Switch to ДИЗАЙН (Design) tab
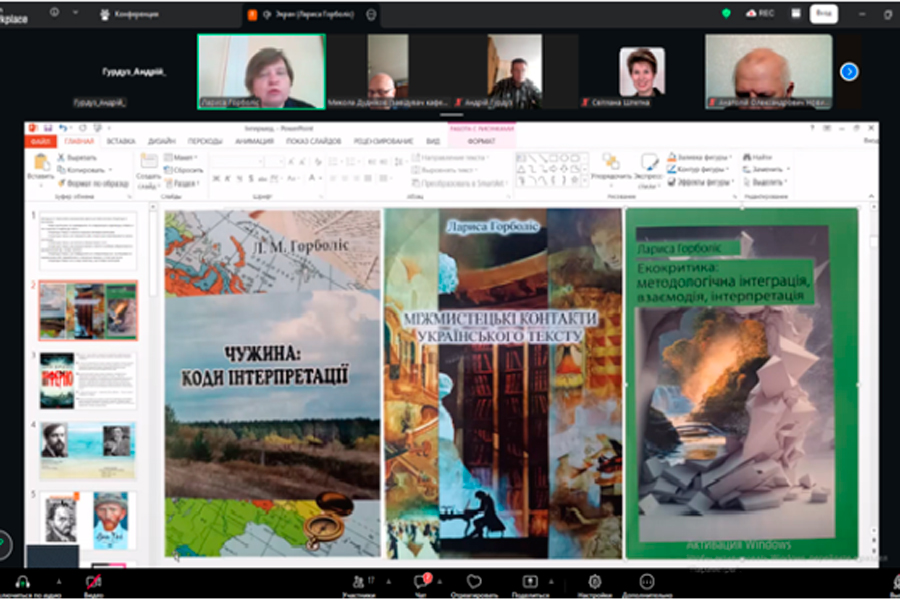Image resolution: width=900 pixels, height=600 pixels. pyautogui.click(x=161, y=141)
